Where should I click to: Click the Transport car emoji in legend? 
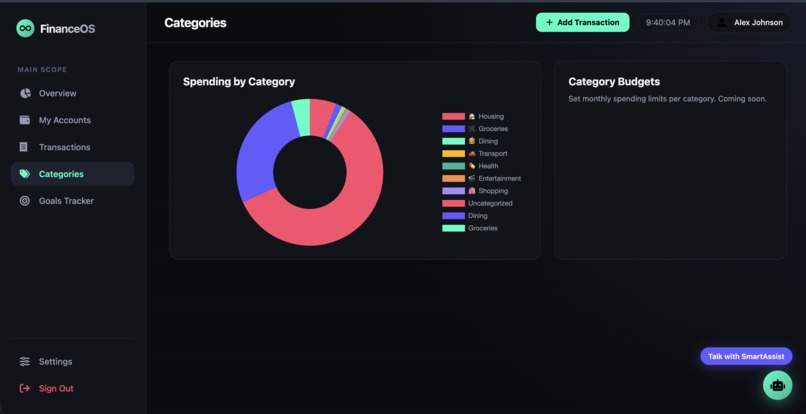(x=471, y=153)
